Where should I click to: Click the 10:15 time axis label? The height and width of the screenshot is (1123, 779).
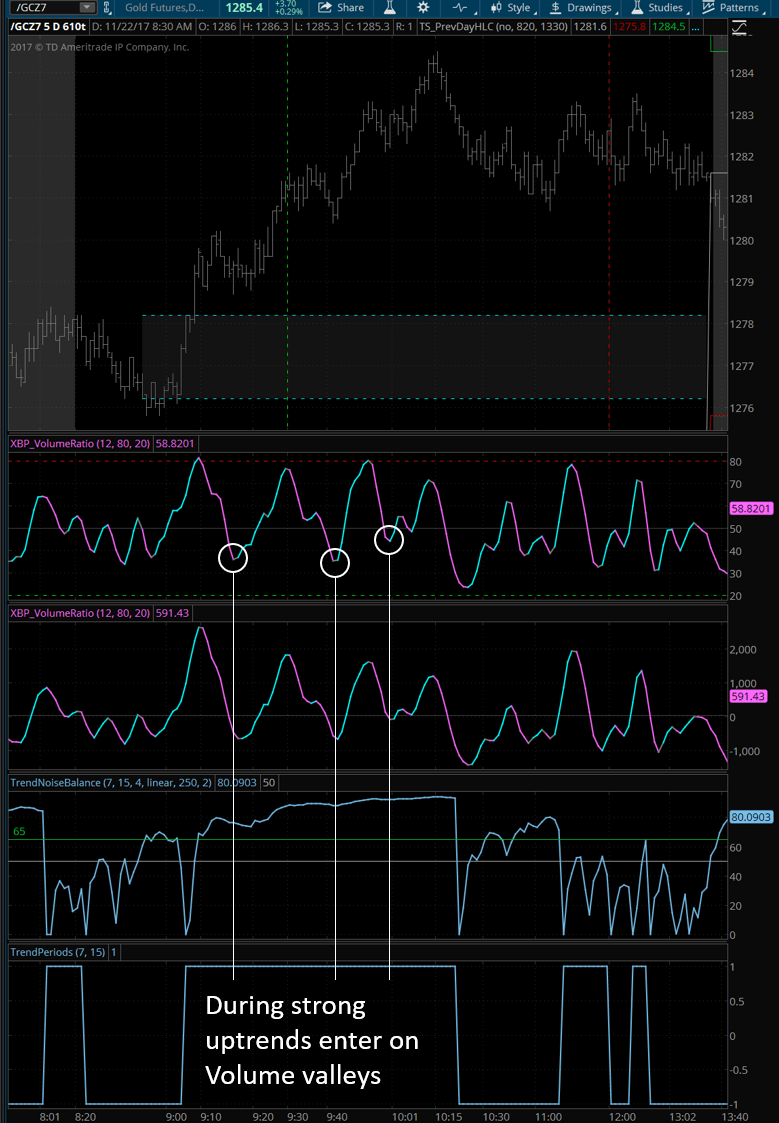tap(449, 1117)
